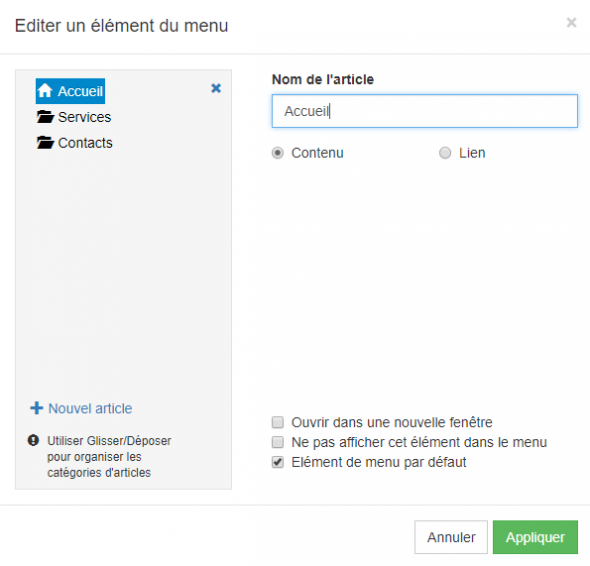Click the Annuler button
This screenshot has height=566, width=590.
point(451,537)
